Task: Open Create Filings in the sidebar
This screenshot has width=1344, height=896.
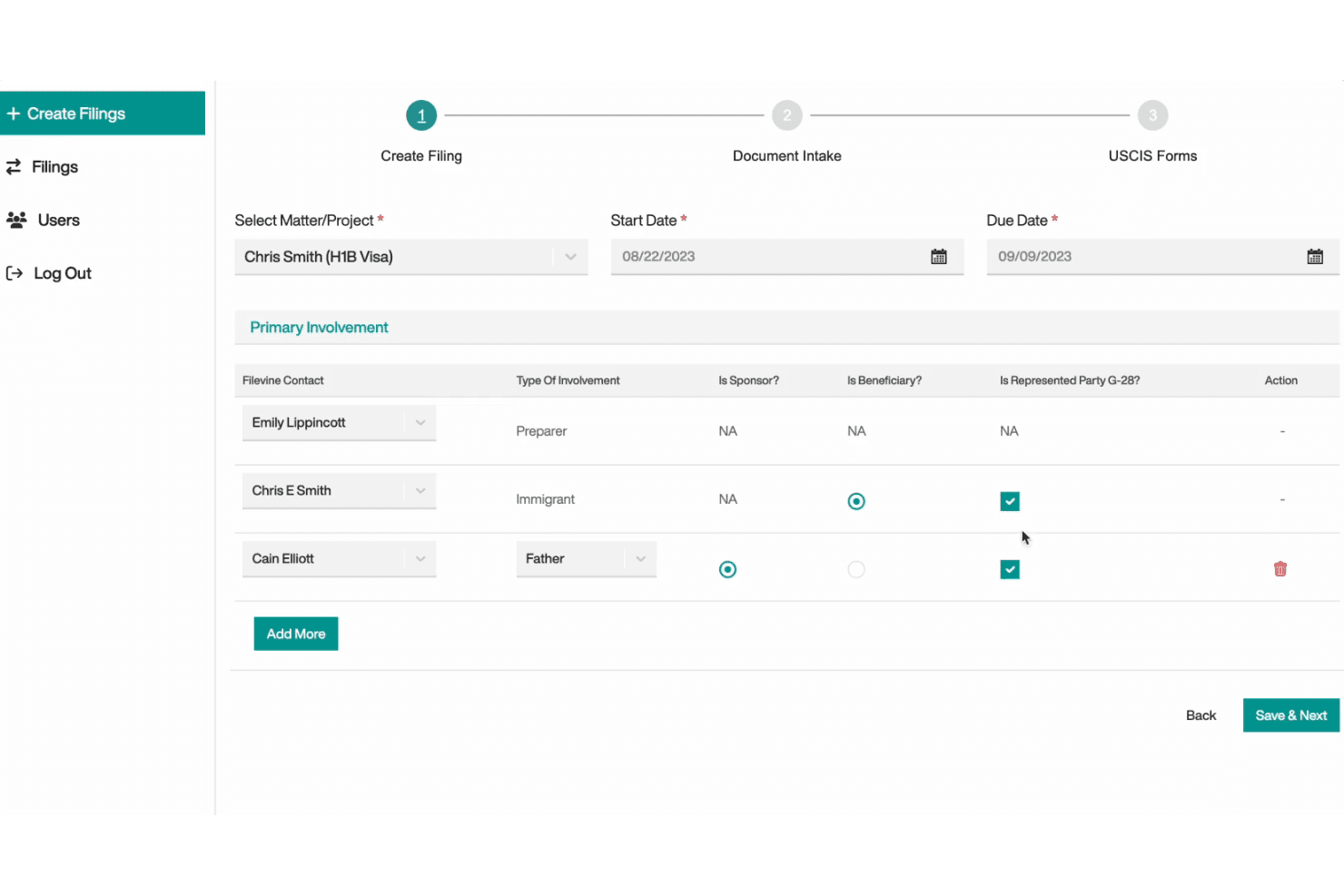Action: pyautogui.click(x=103, y=113)
